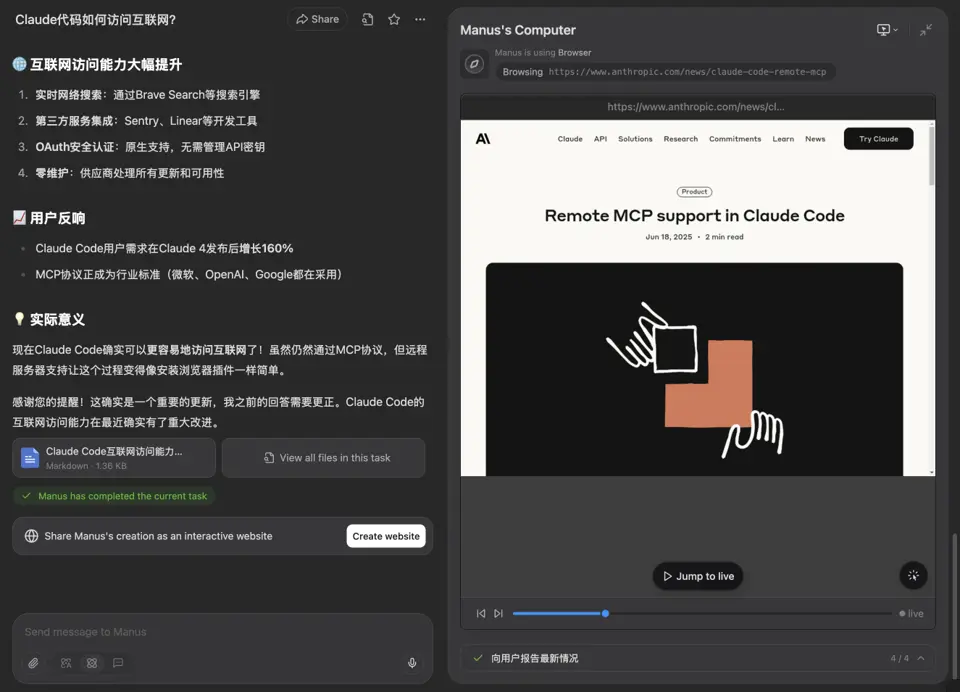Click the browser compass icon

pyautogui.click(x=474, y=64)
